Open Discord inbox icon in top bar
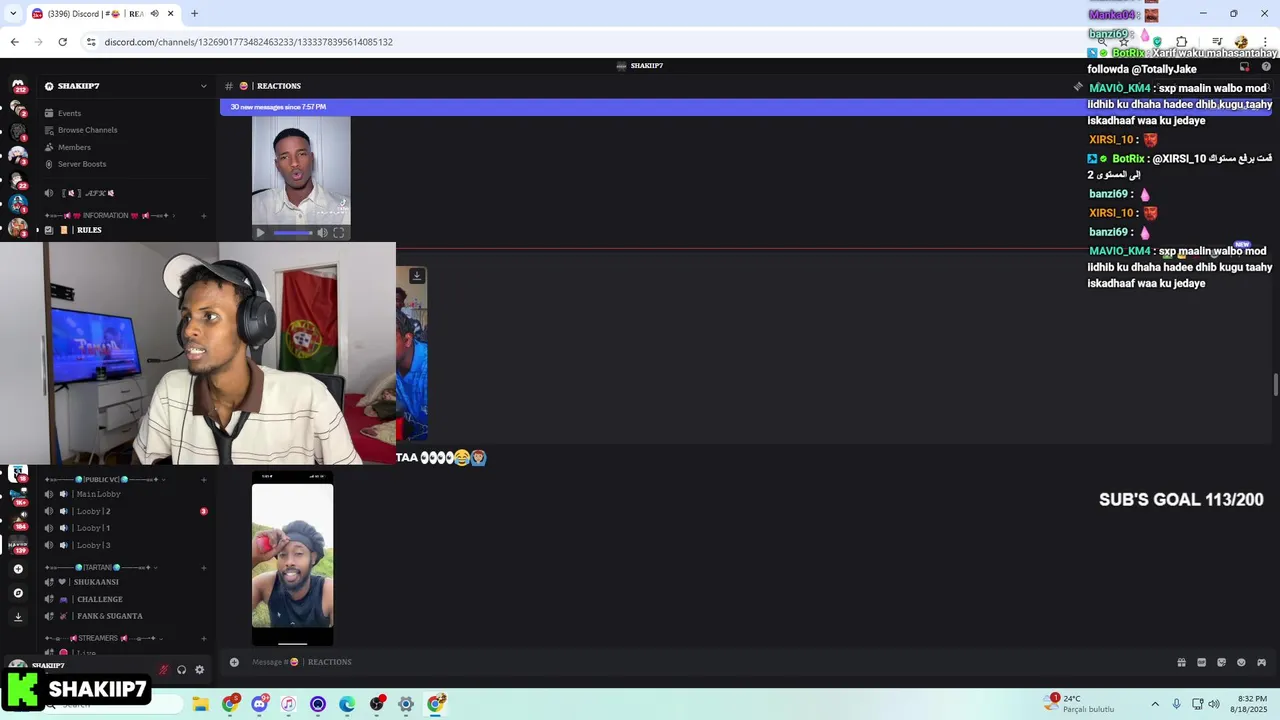1280x720 pixels. (1244, 67)
